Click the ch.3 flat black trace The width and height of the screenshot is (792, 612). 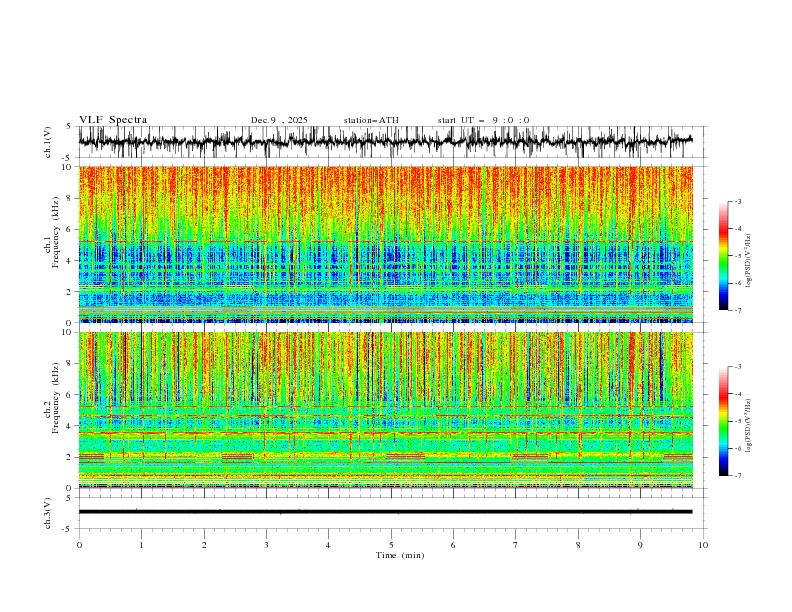click(385, 512)
